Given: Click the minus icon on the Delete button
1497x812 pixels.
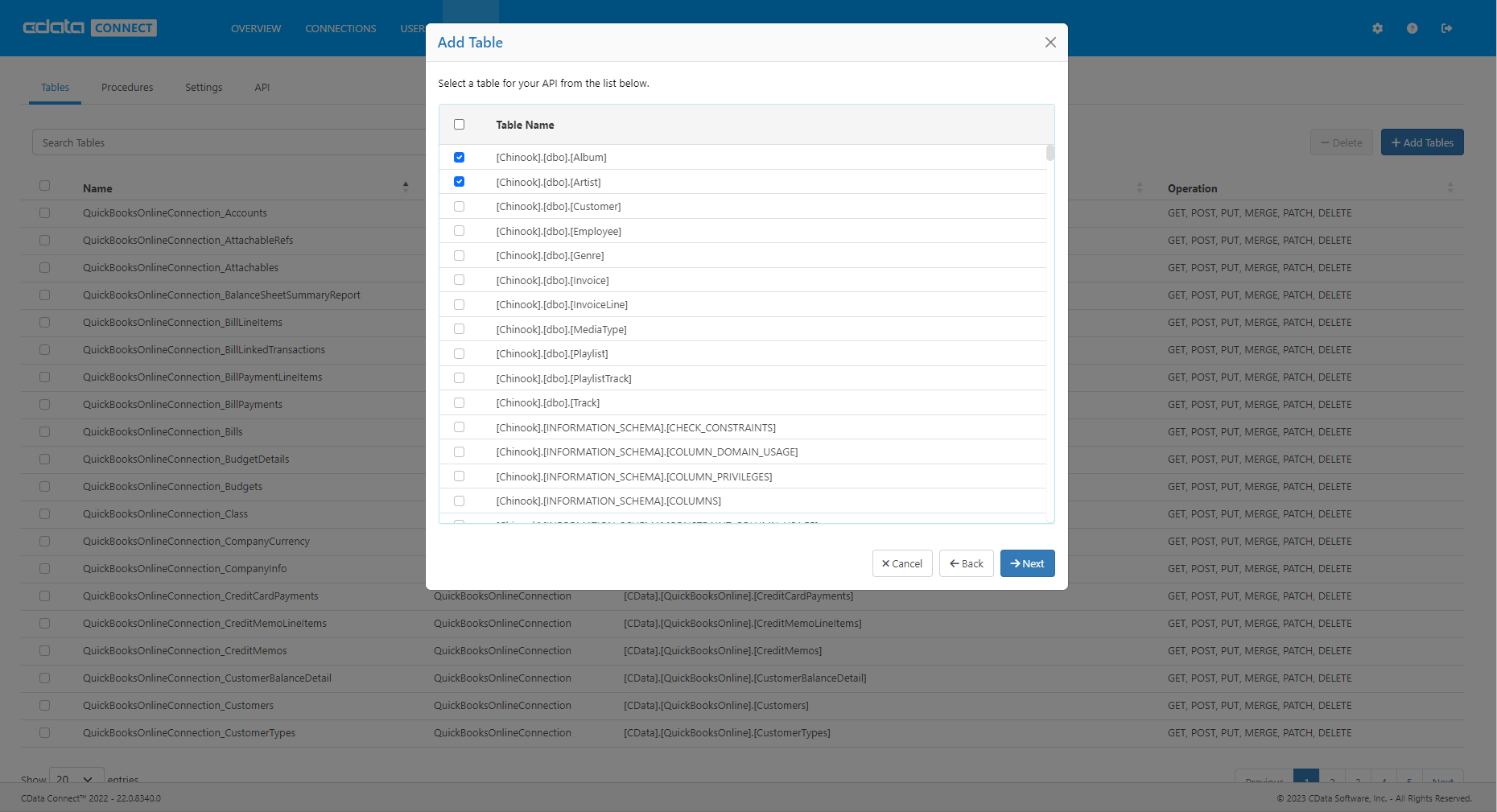Looking at the screenshot, I should click(1326, 142).
